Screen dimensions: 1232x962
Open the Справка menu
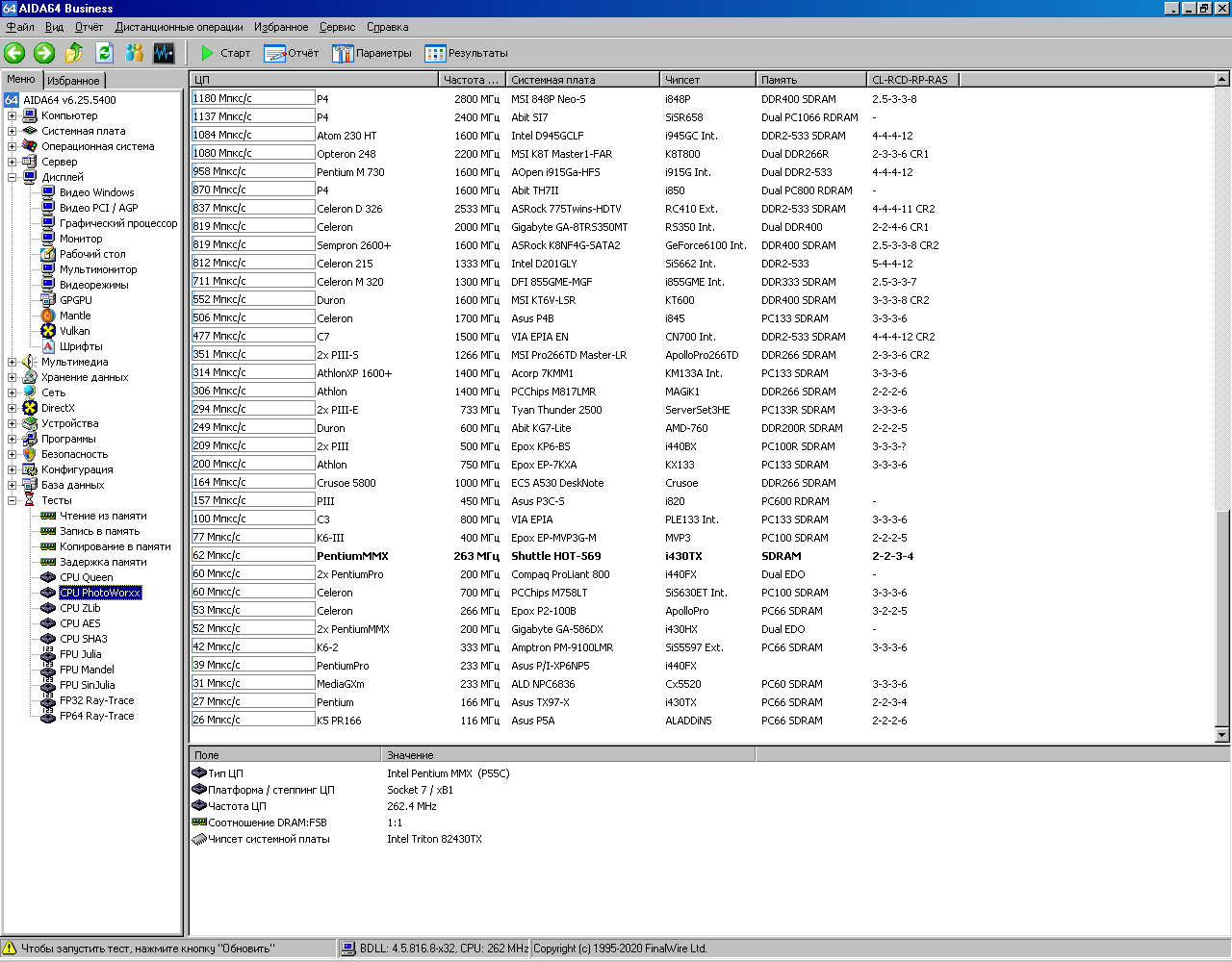388,27
